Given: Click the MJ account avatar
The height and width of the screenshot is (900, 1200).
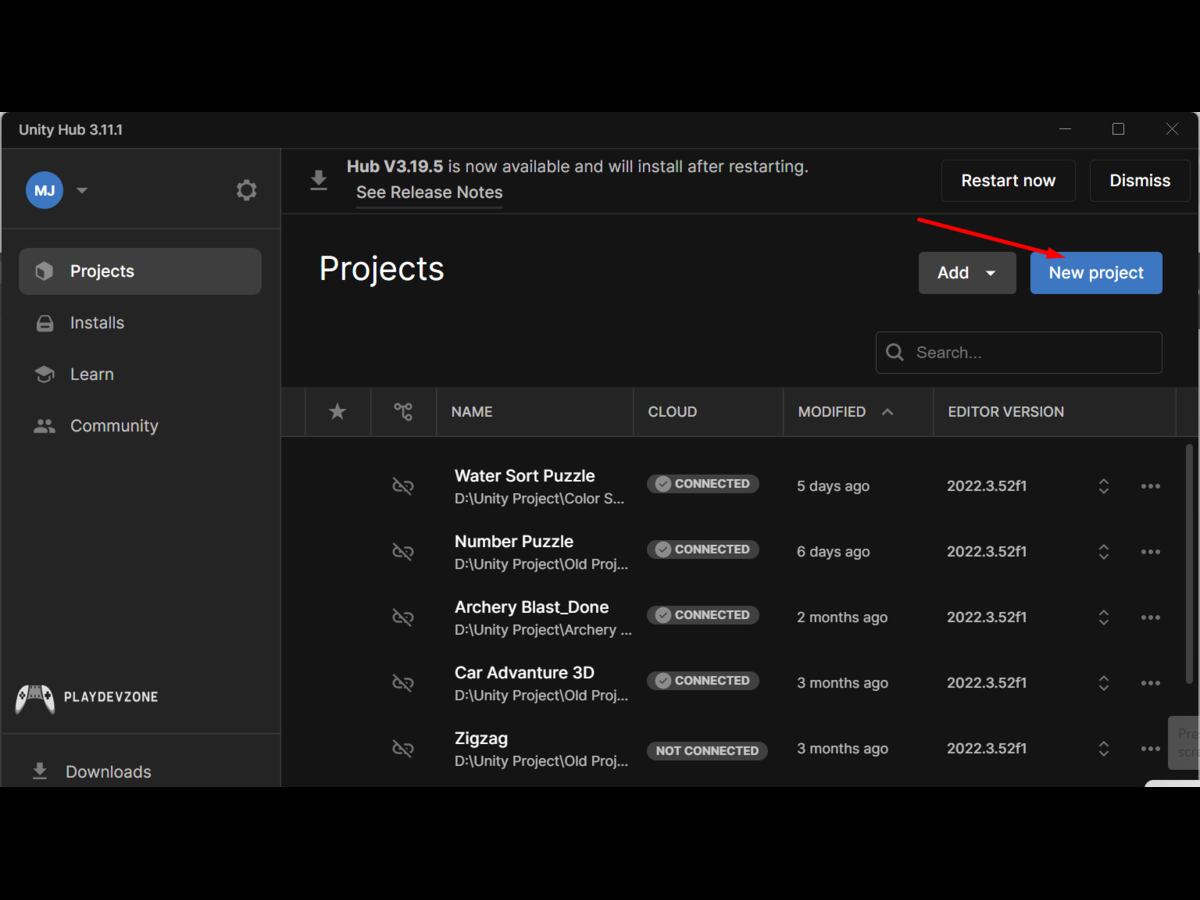Looking at the screenshot, I should tap(44, 190).
